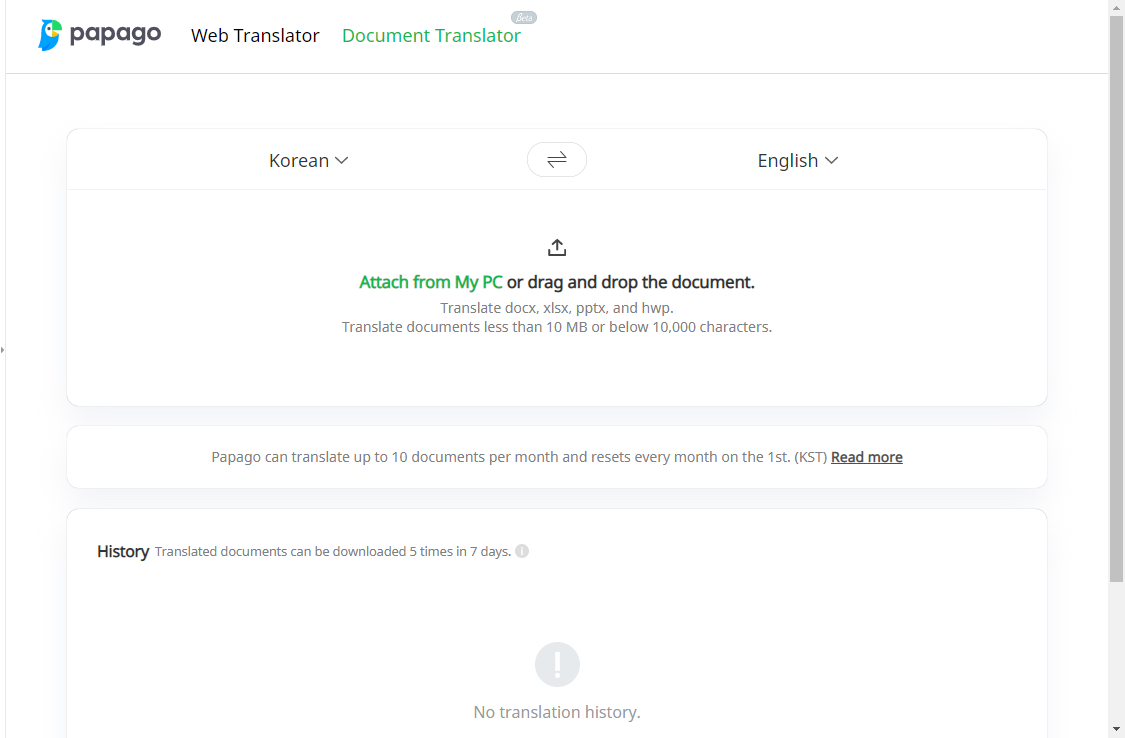Switch to Web Translator tab

click(x=255, y=35)
